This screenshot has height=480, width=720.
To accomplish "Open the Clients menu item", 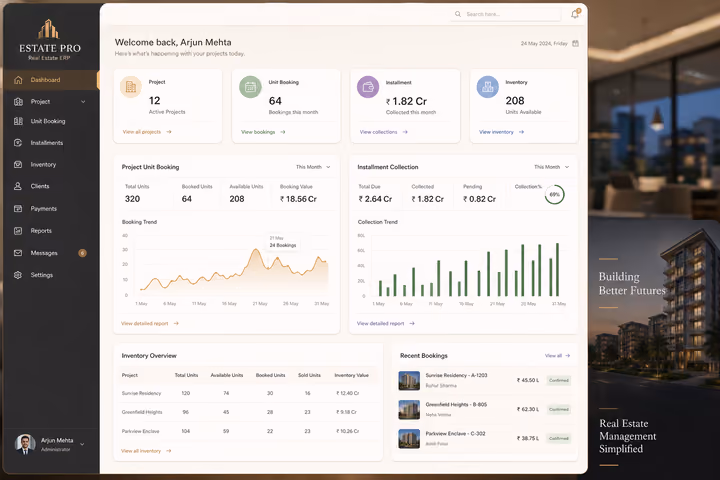I will (x=40, y=186).
